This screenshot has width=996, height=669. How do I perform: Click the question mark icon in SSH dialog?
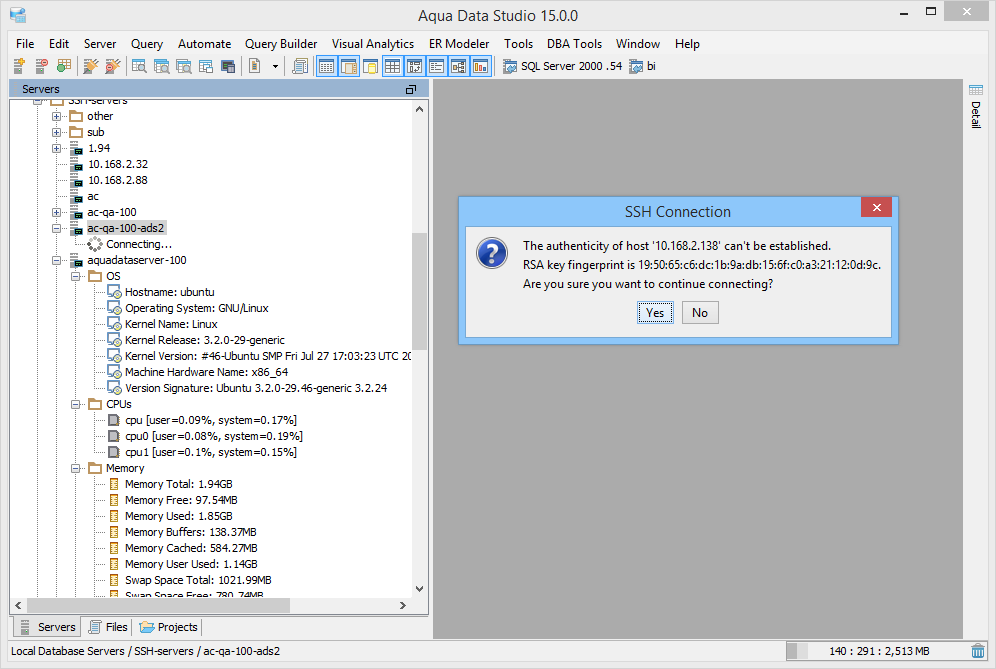pyautogui.click(x=492, y=253)
